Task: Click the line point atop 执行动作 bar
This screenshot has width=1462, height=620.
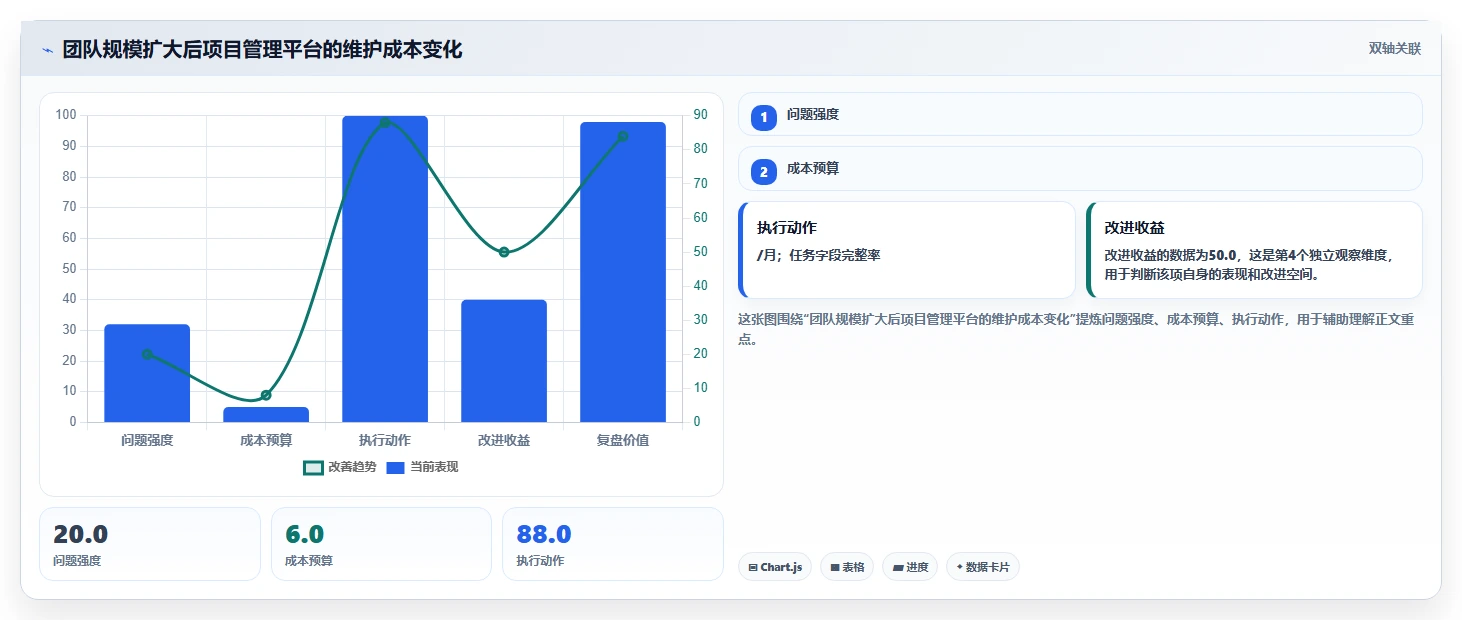Action: click(385, 122)
